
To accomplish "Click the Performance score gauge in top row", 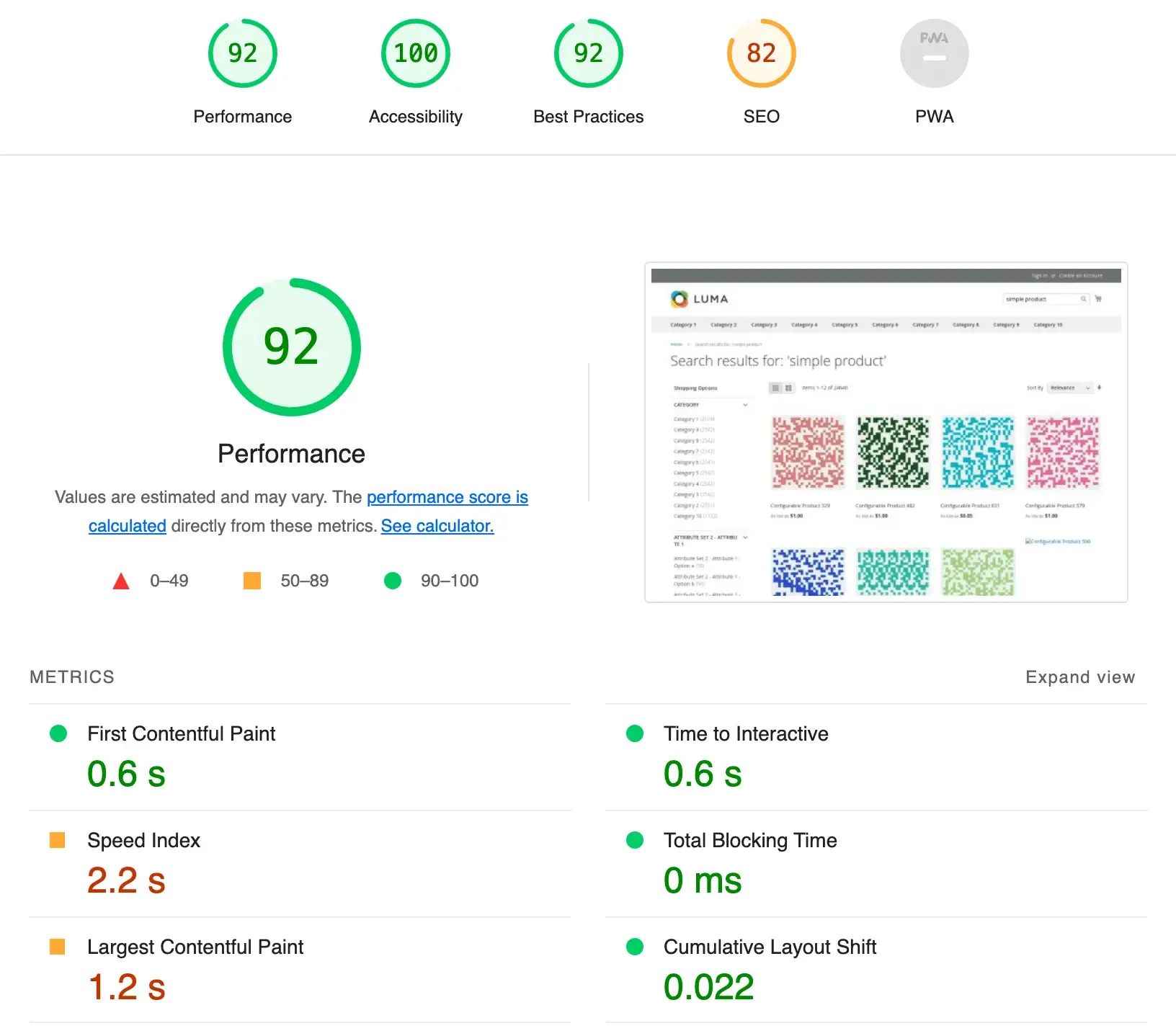I will 242,53.
